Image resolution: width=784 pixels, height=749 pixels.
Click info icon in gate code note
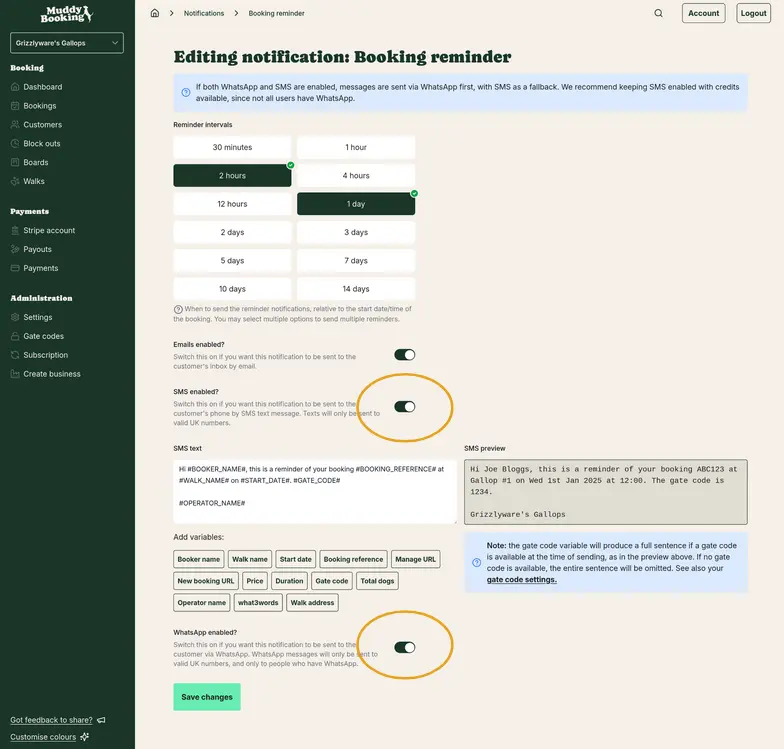tap(476, 562)
